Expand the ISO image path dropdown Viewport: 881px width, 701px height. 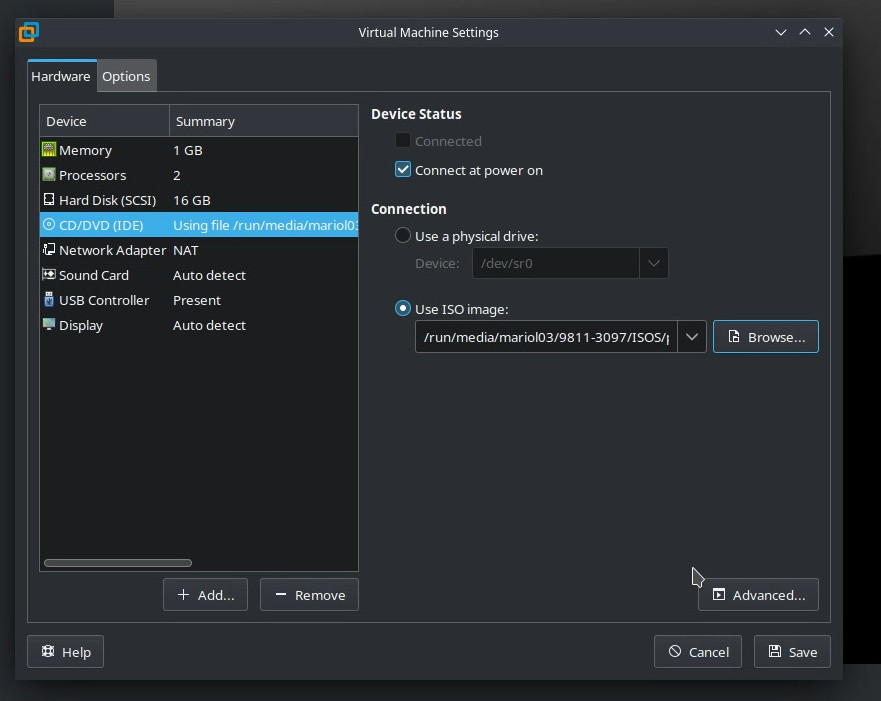[692, 337]
